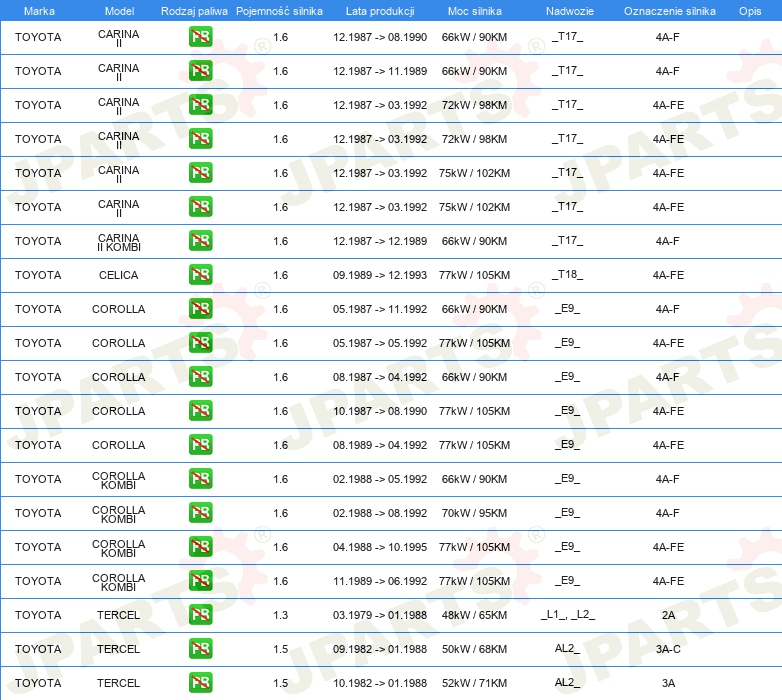Click the '1.5' capacity in the 52kW / 71KM row
Image resolution: width=782 pixels, height=700 pixels.
280,683
